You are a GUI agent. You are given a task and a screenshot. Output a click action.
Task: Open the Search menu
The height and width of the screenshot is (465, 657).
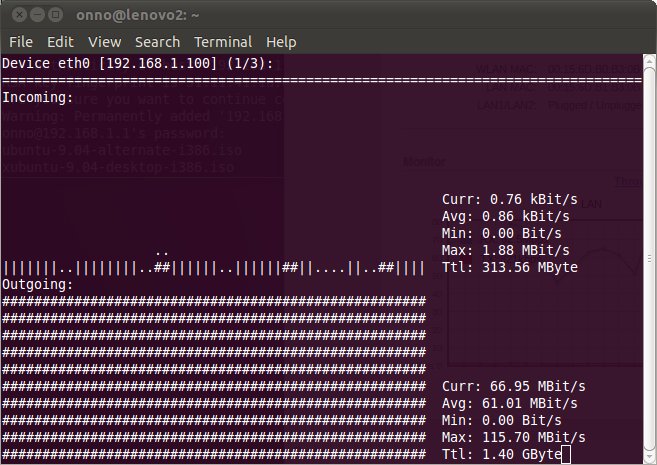pyautogui.click(x=157, y=42)
